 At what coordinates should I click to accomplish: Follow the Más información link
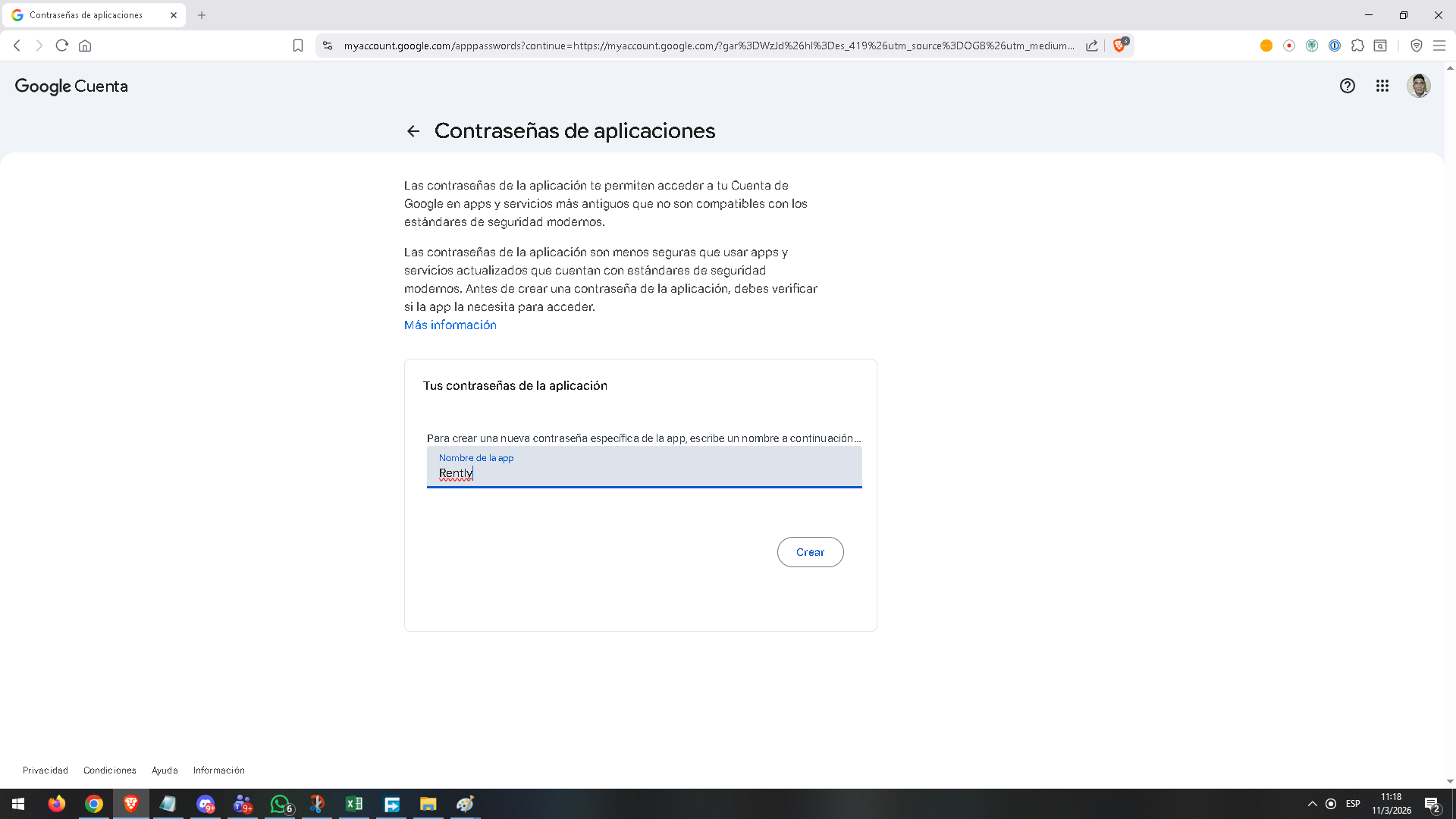(x=450, y=325)
